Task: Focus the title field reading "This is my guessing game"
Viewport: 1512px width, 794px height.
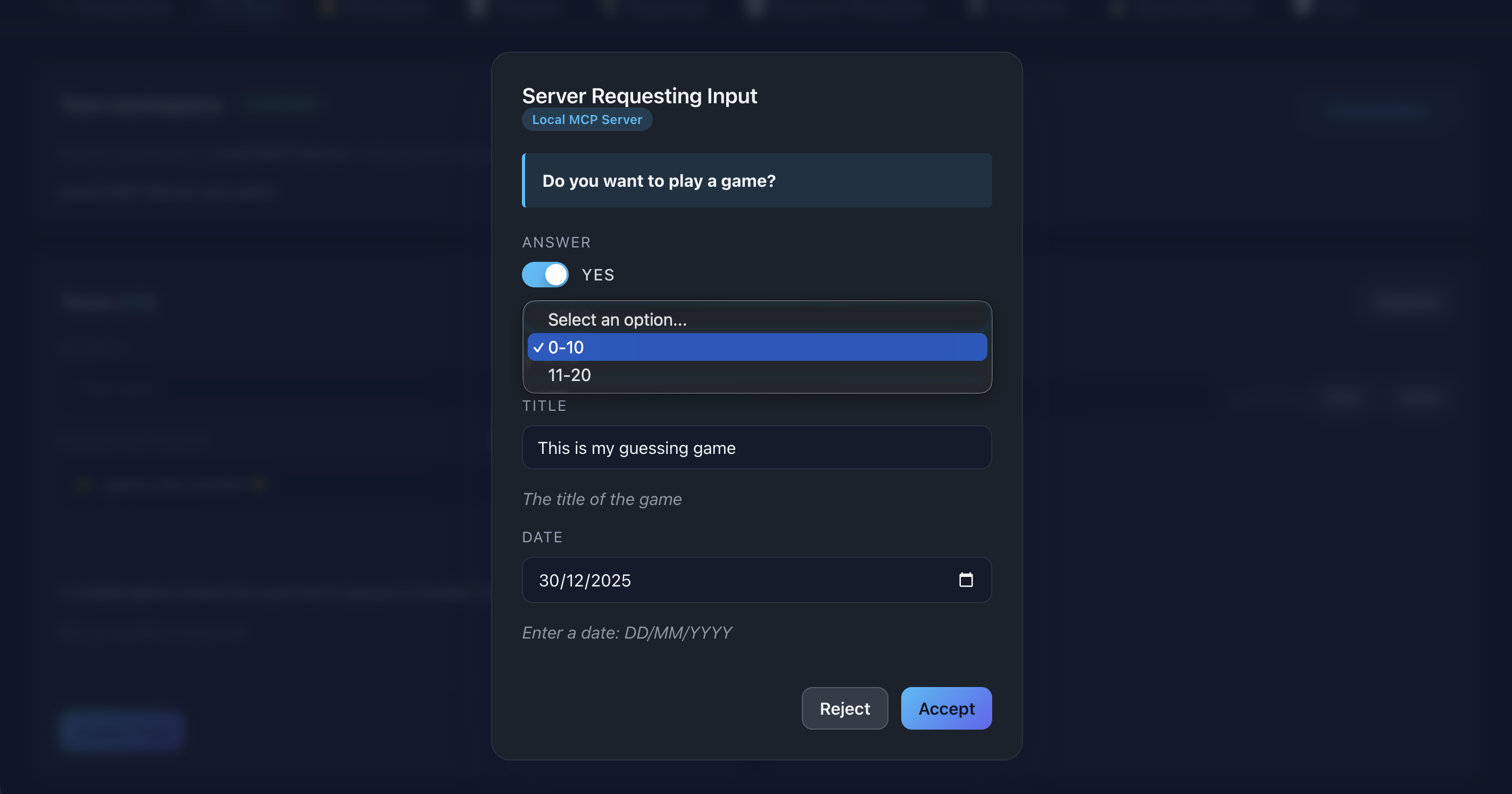Action: 756,448
